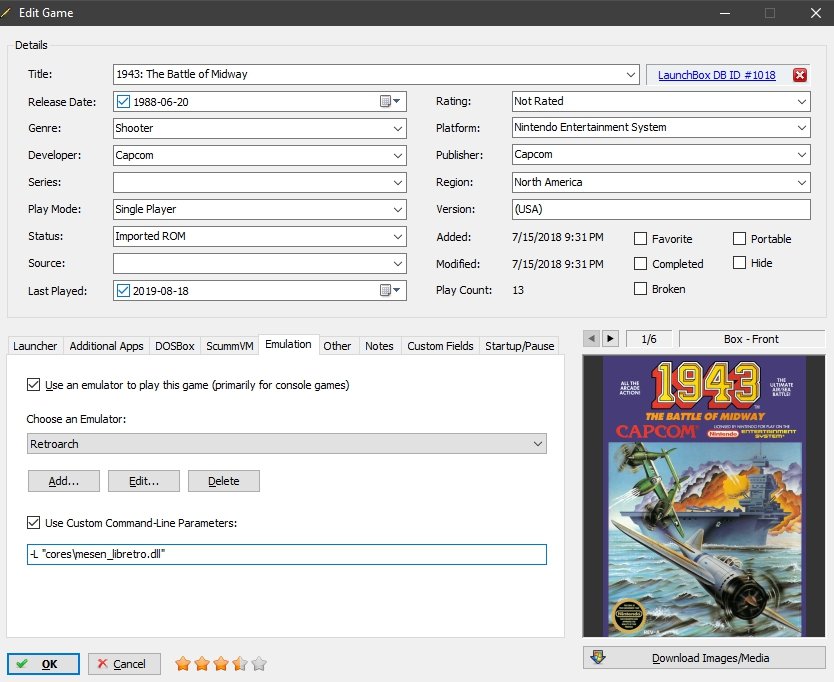Disable 'Use an emulator to play this game'
The image size is (834, 682).
[34, 385]
